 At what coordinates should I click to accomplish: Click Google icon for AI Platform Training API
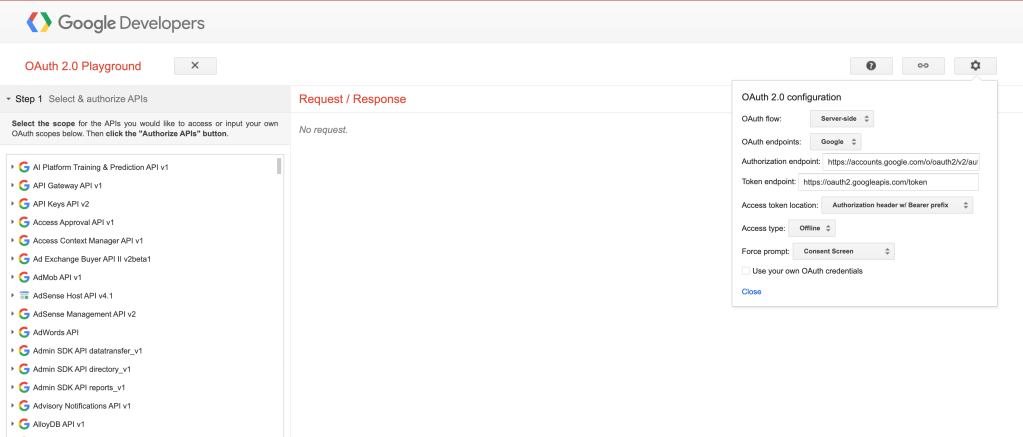(24, 167)
